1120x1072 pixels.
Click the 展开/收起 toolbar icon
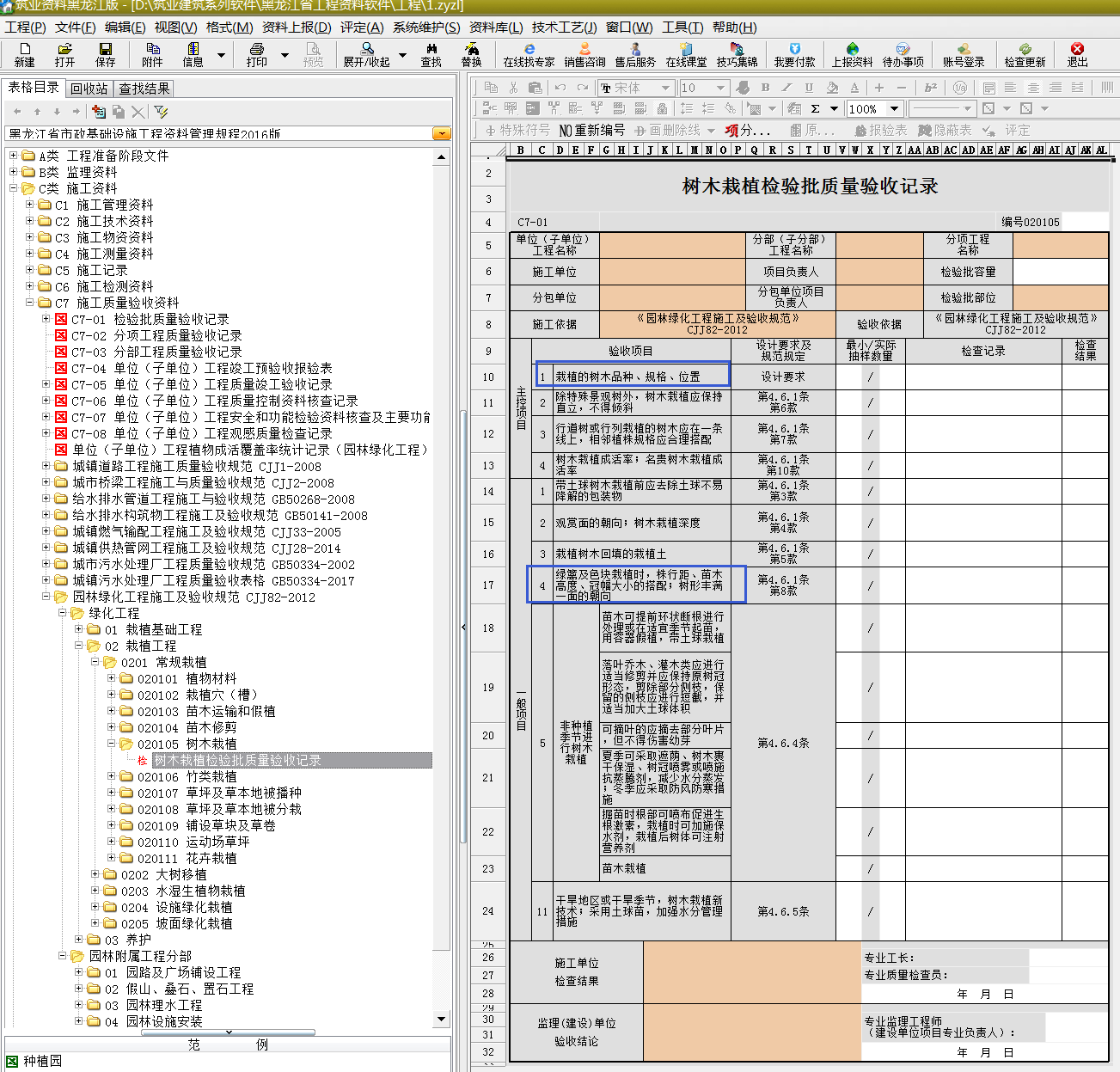(367, 55)
